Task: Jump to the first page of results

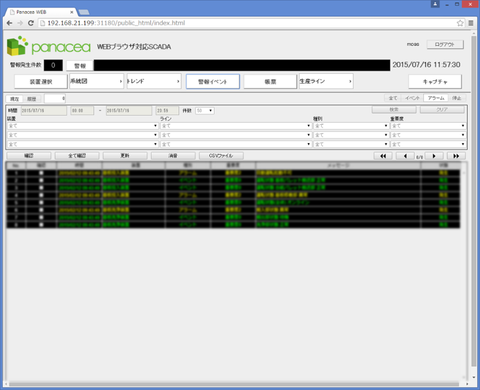Action: tap(383, 156)
